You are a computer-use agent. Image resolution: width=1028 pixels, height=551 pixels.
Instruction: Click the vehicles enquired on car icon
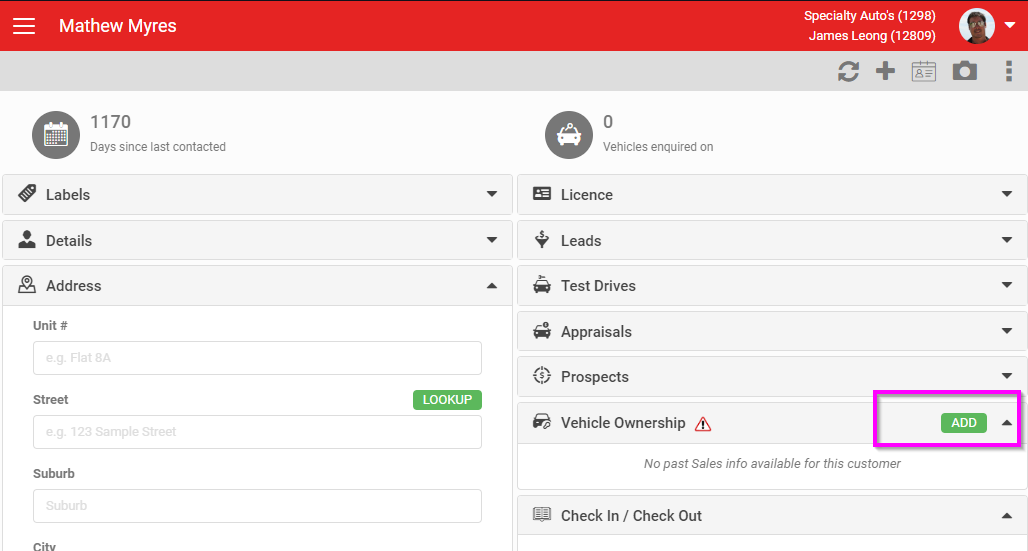pos(568,134)
